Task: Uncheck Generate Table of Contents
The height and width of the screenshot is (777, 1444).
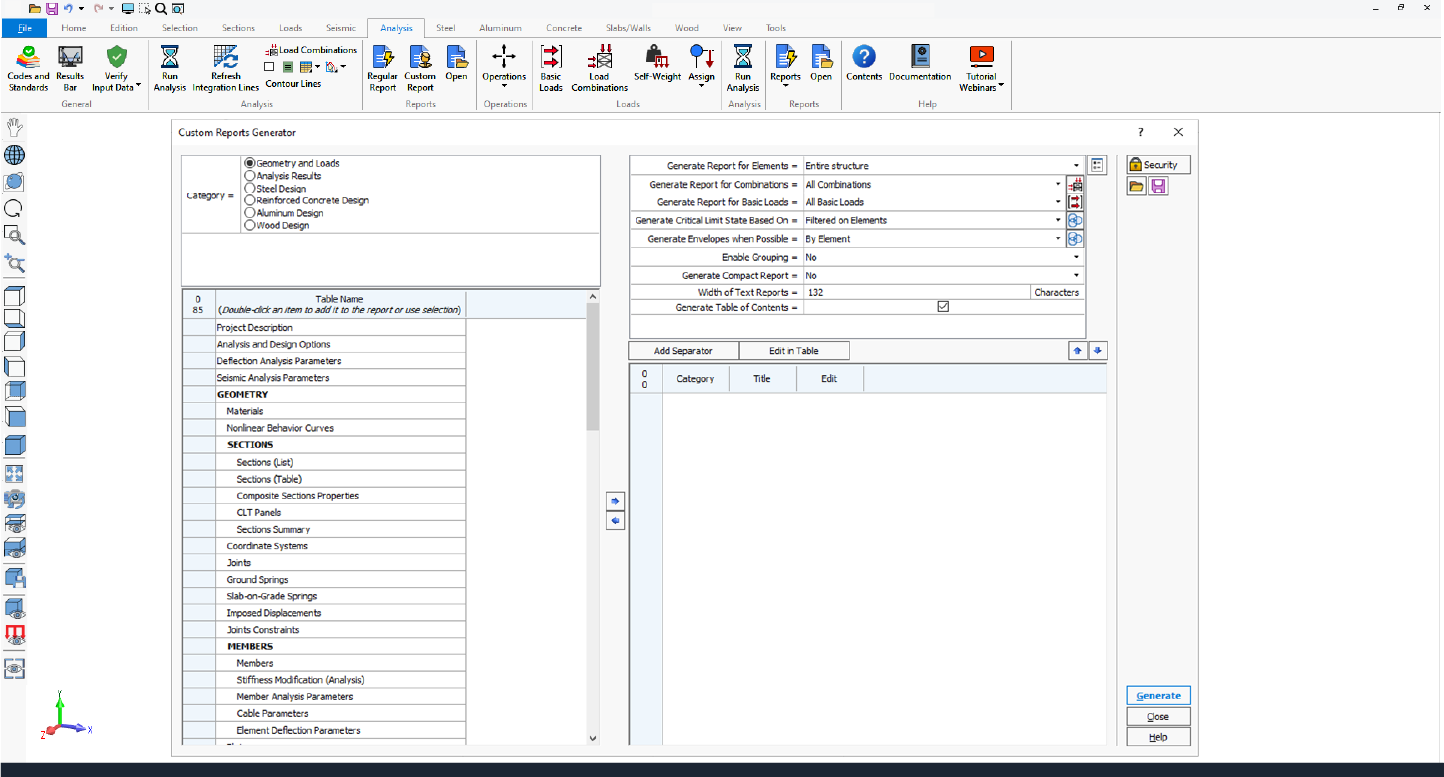Action: (x=943, y=307)
